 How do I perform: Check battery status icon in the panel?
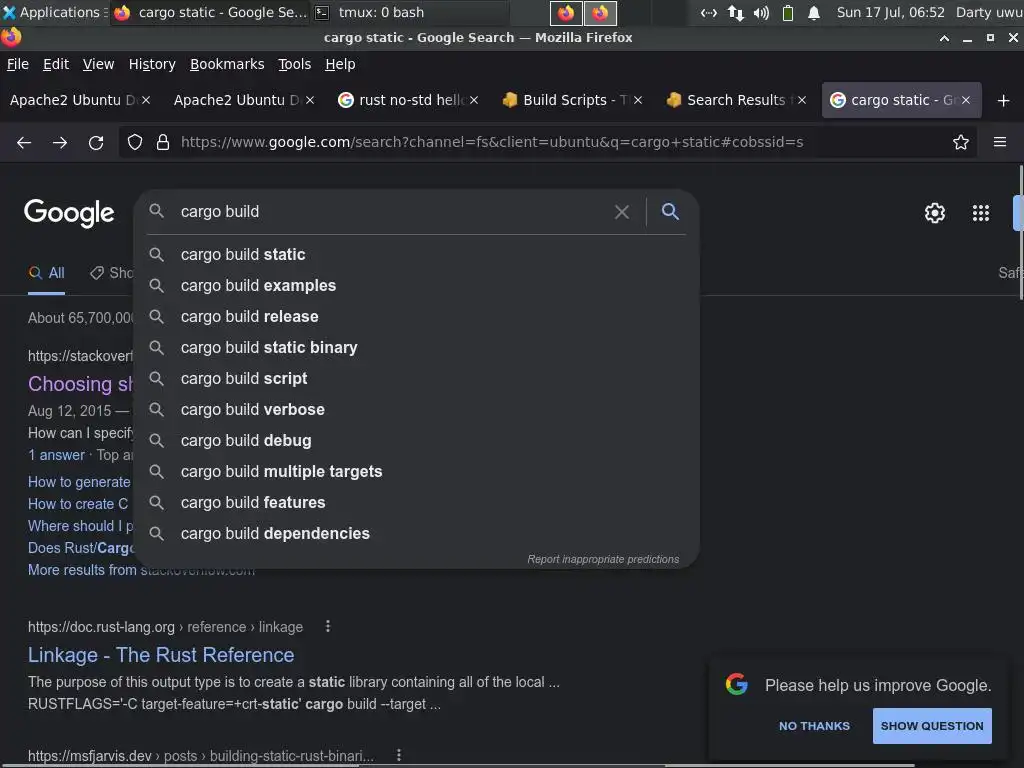788,13
